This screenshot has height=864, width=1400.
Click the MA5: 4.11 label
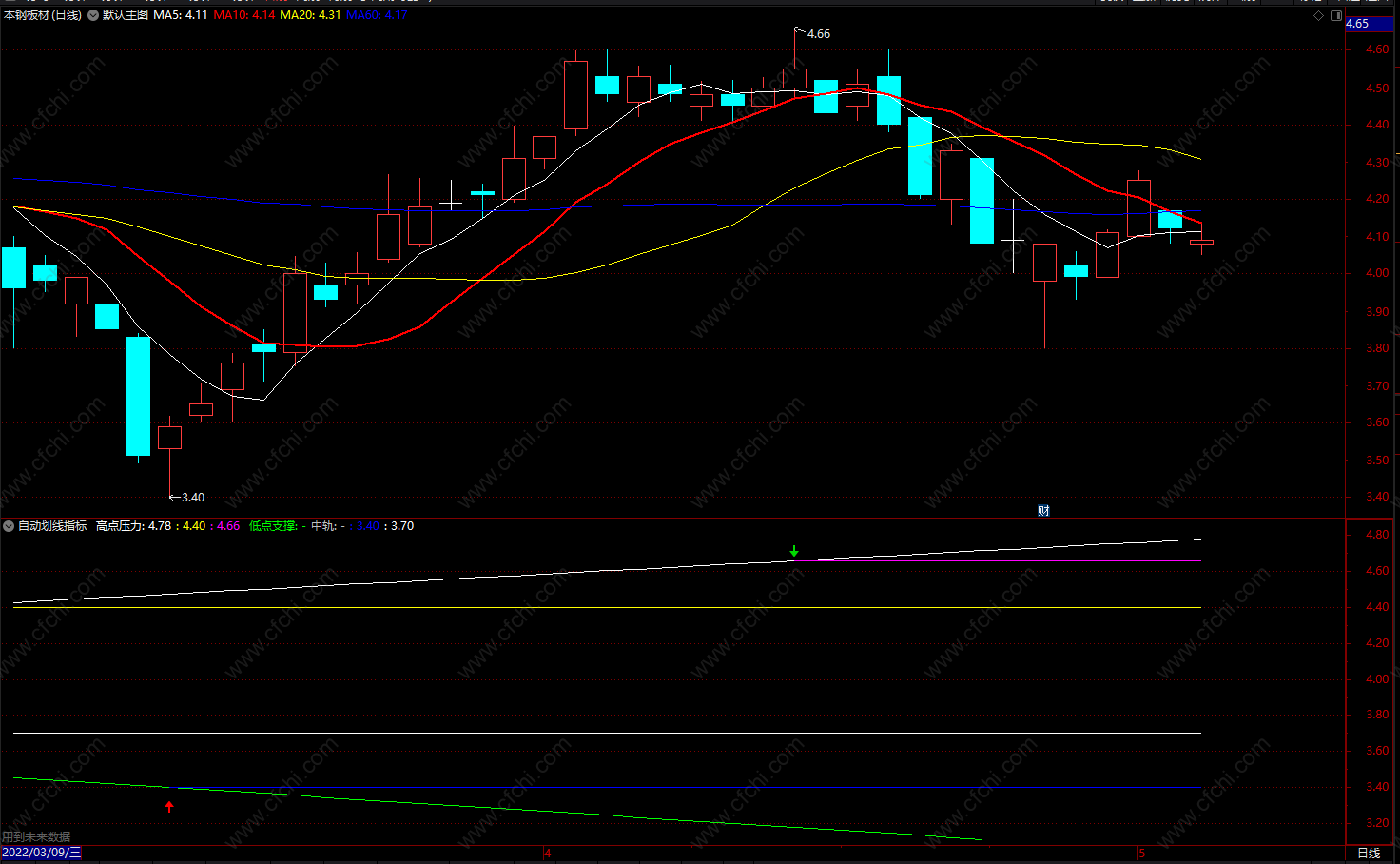181,15
